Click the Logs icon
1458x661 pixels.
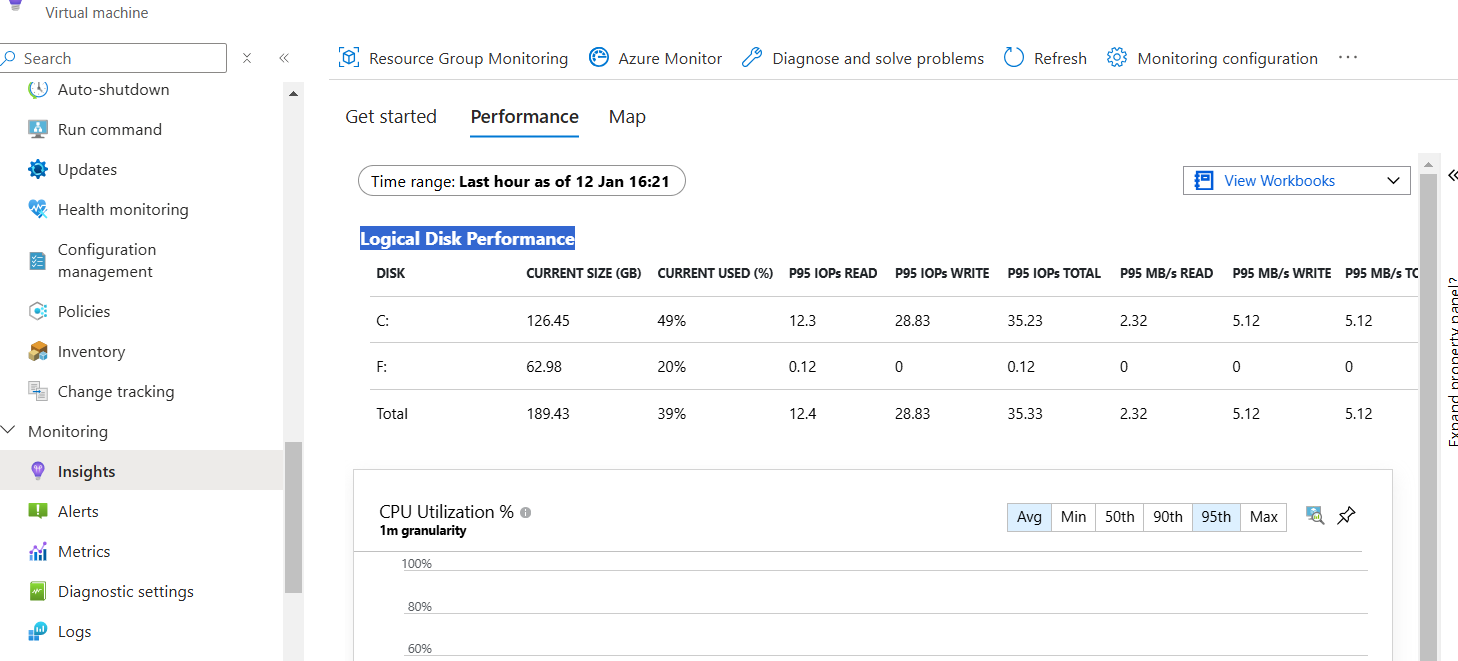click(38, 631)
